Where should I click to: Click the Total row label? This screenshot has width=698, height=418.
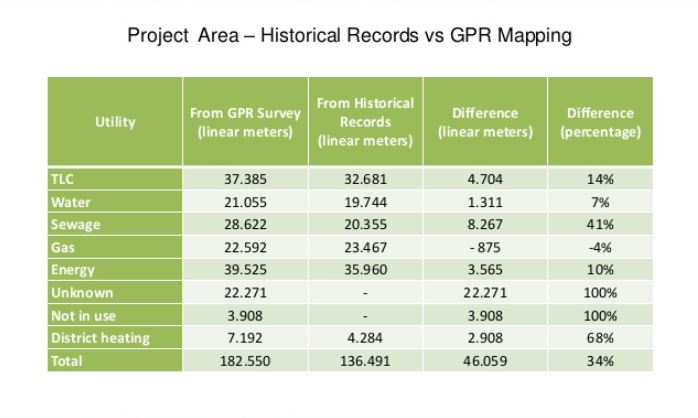[68, 361]
